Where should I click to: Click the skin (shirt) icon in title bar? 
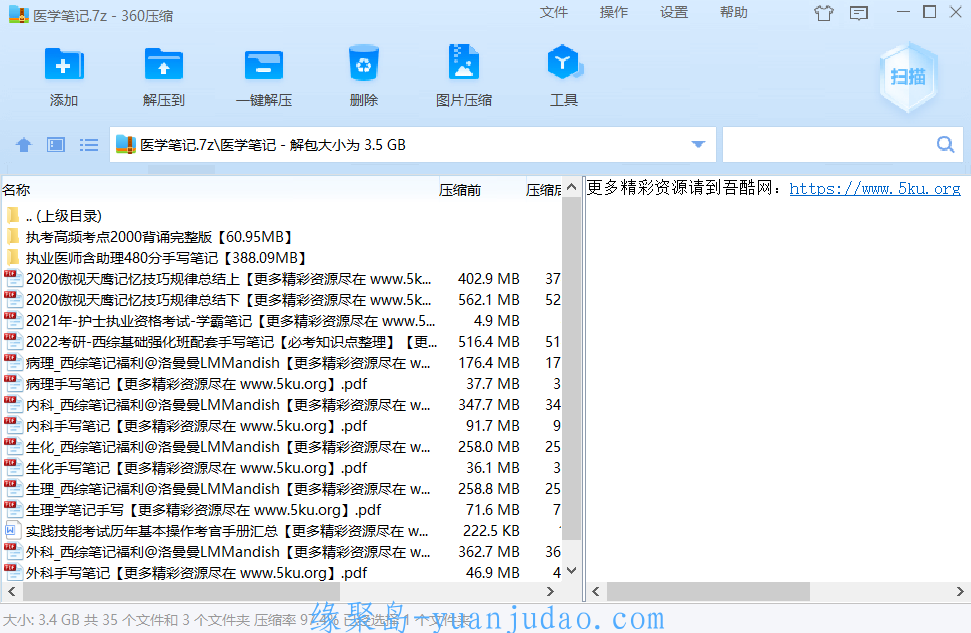click(x=823, y=13)
